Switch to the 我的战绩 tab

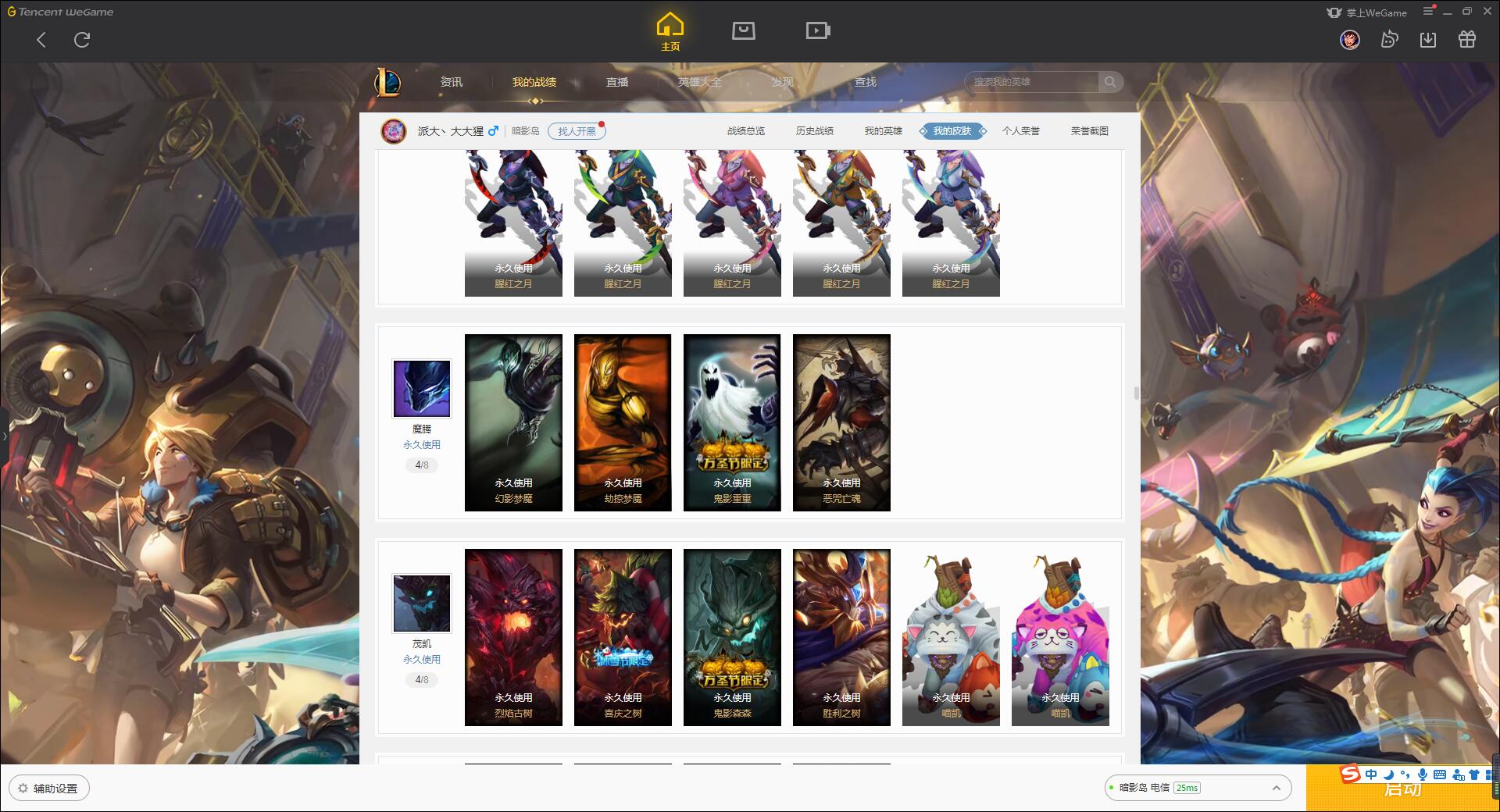point(534,82)
